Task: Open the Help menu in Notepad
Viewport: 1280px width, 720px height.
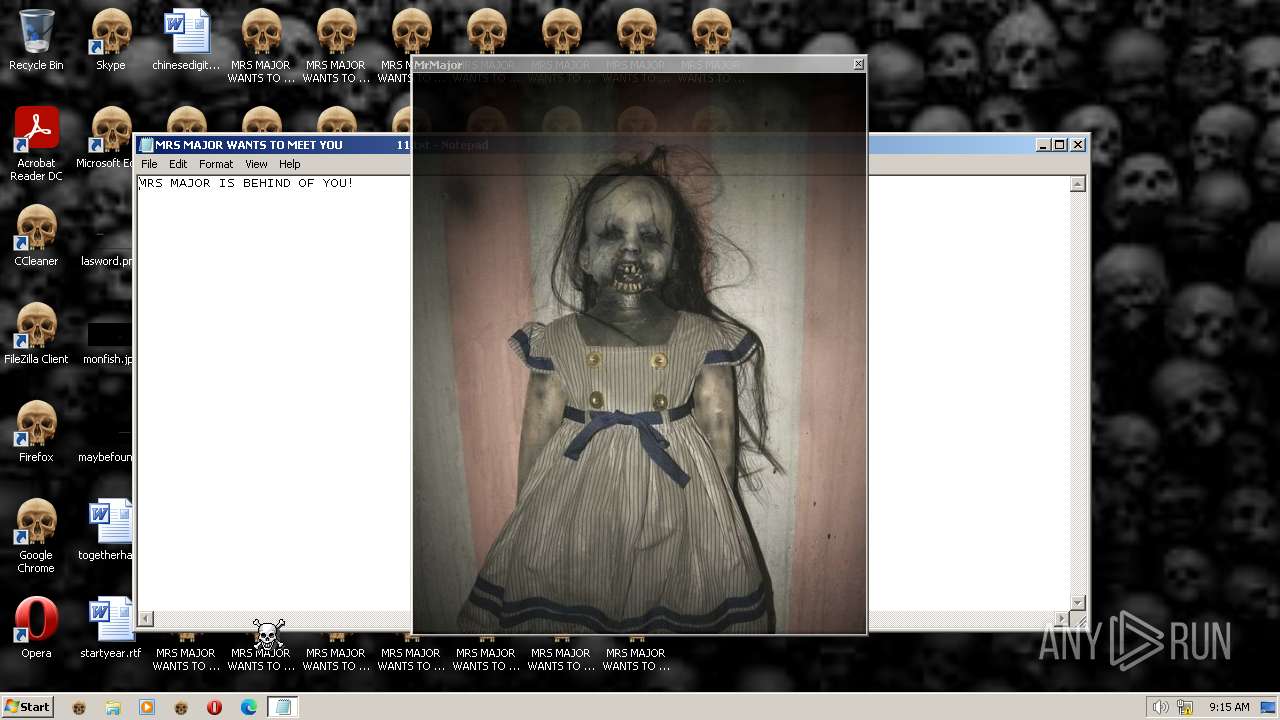Action: tap(289, 164)
